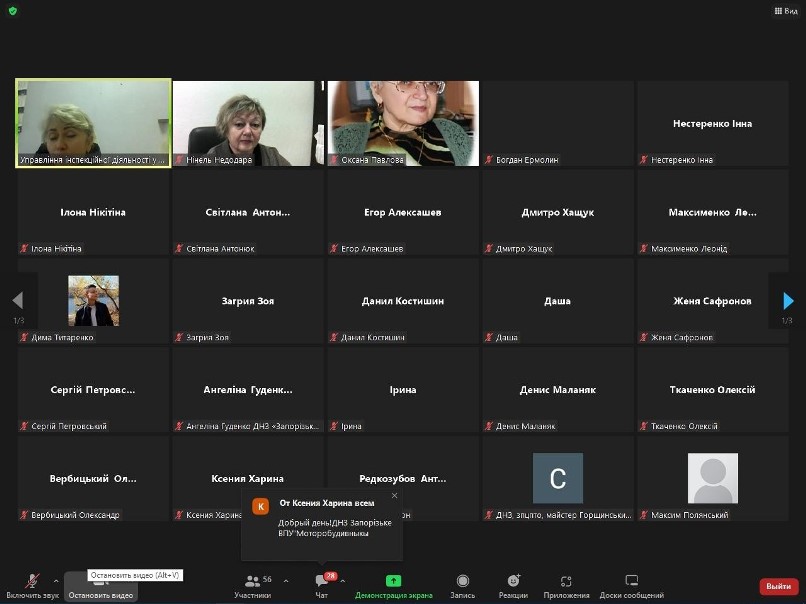
Task: Start Демонстрация экрана screen share
Action: point(394,587)
